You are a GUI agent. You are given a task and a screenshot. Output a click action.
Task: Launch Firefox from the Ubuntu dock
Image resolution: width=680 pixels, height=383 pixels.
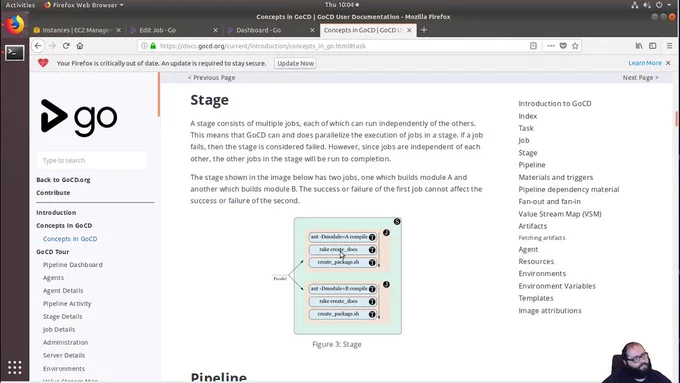(x=15, y=24)
